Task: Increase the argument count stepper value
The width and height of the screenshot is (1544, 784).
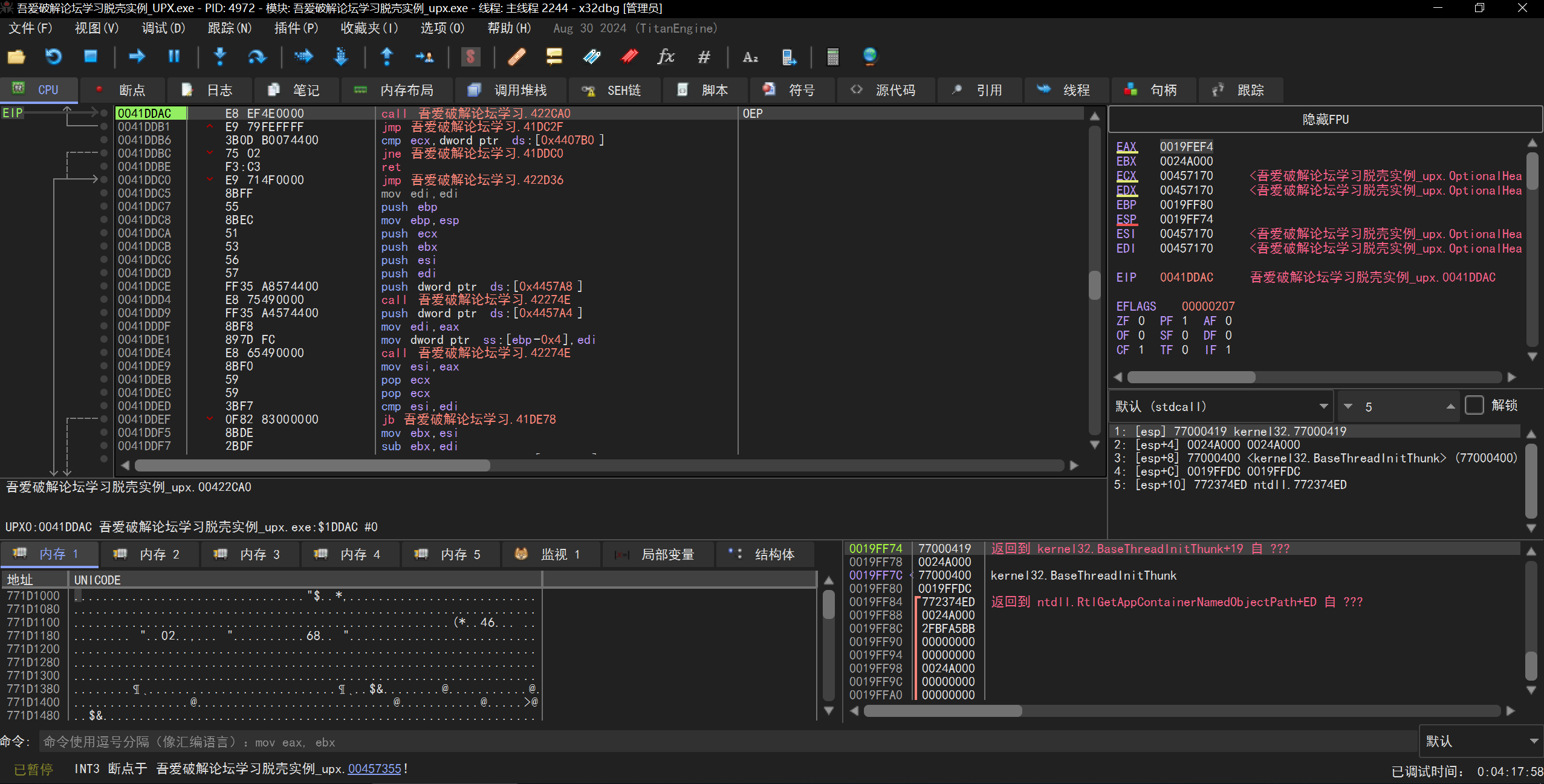Action: pos(1450,406)
